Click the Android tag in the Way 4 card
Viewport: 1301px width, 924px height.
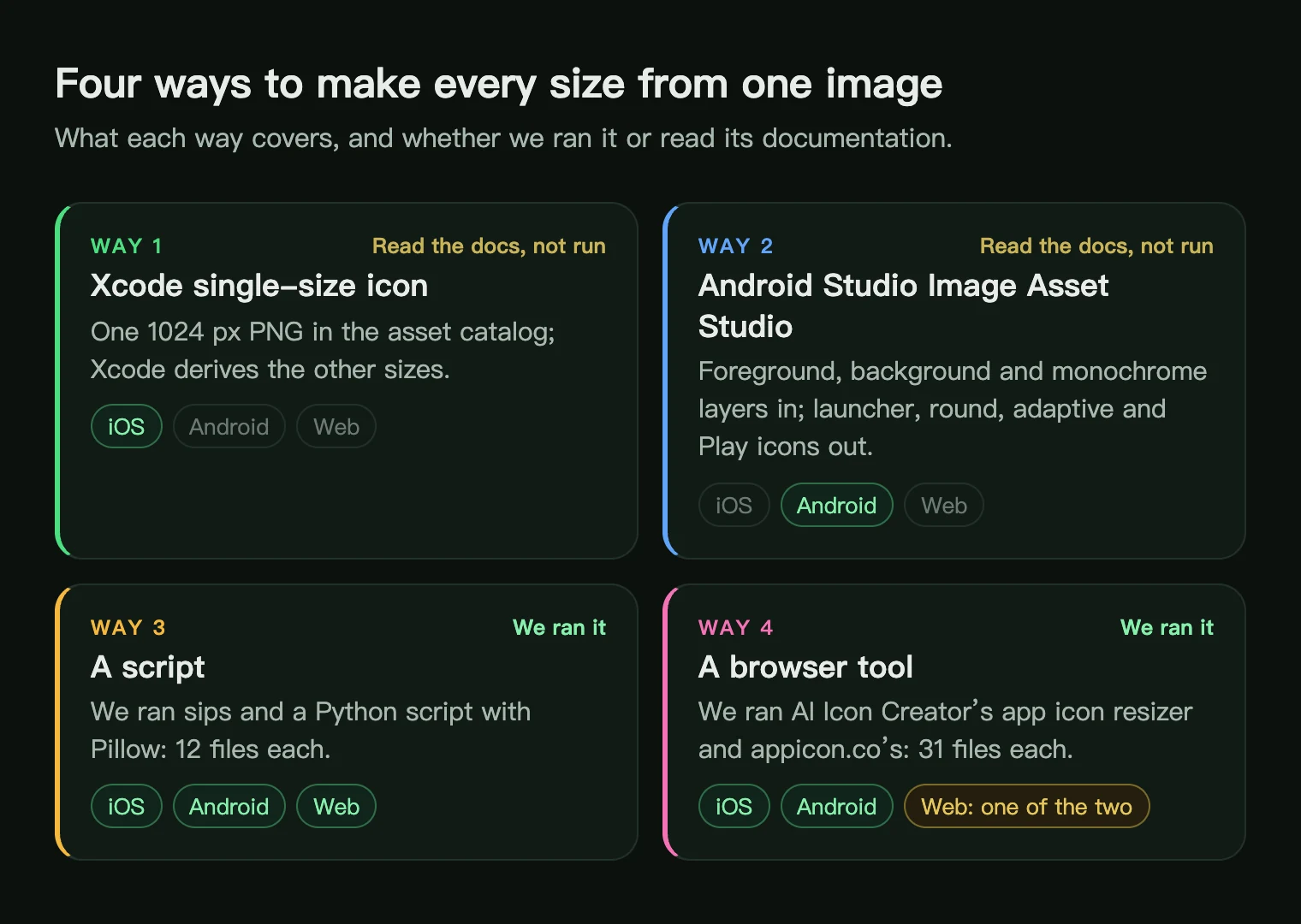tap(836, 806)
